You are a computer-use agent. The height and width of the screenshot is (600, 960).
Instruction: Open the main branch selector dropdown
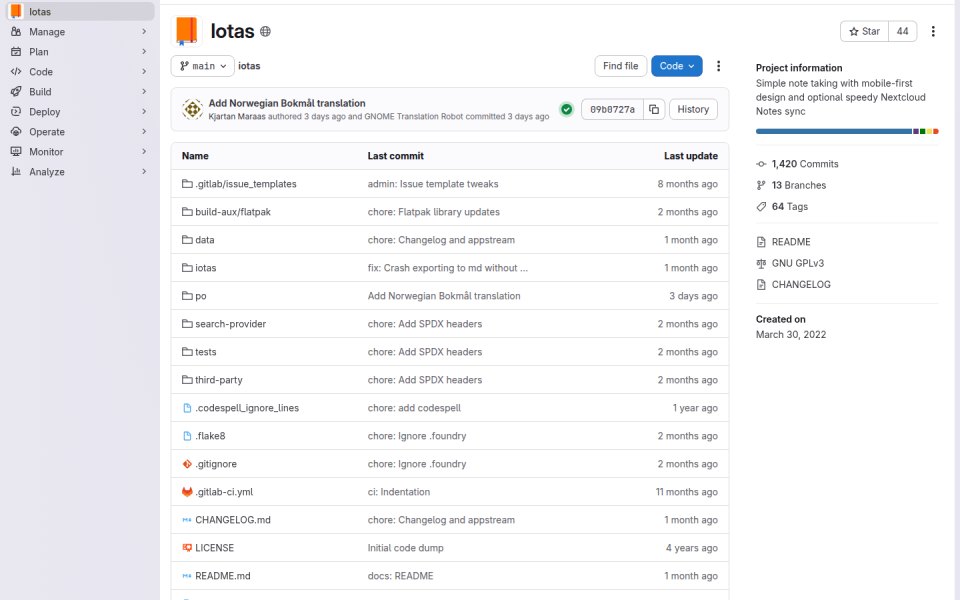point(203,66)
